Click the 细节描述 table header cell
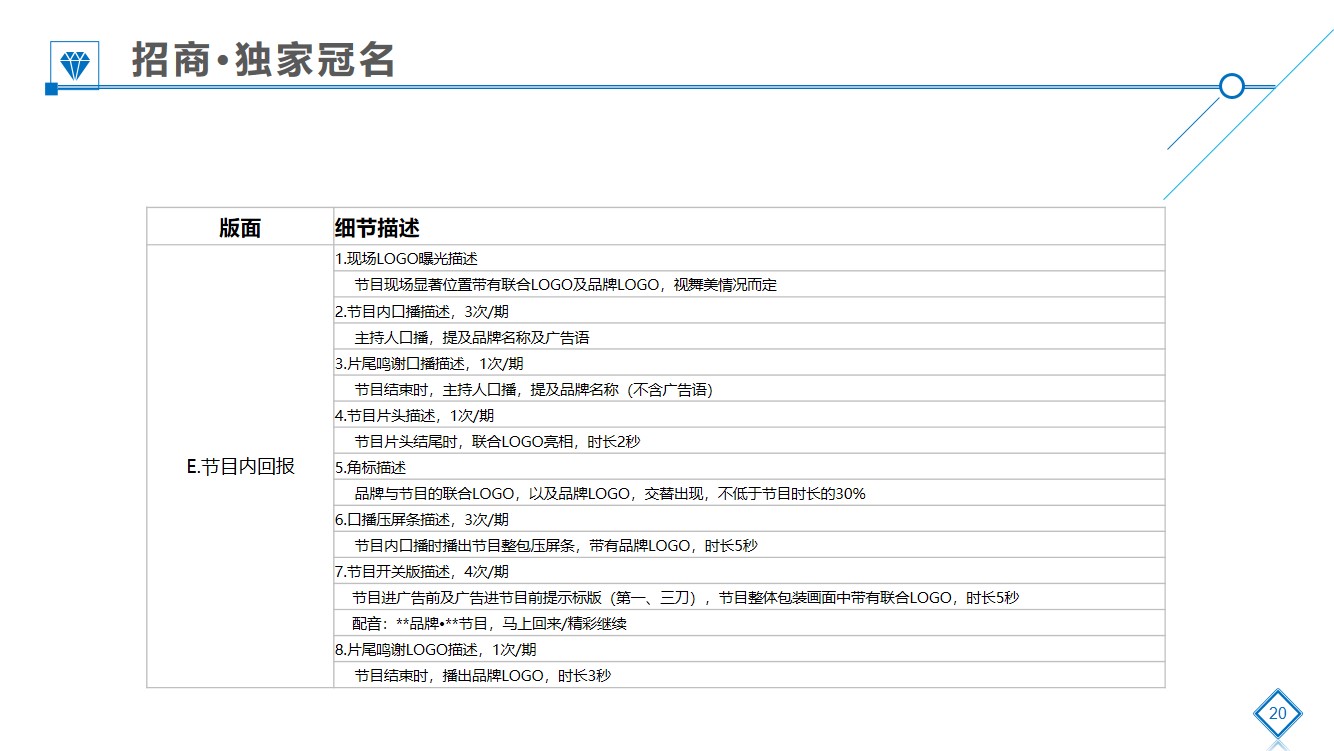Screen dimensions: 1334x751 pyautogui.click(x=749, y=227)
